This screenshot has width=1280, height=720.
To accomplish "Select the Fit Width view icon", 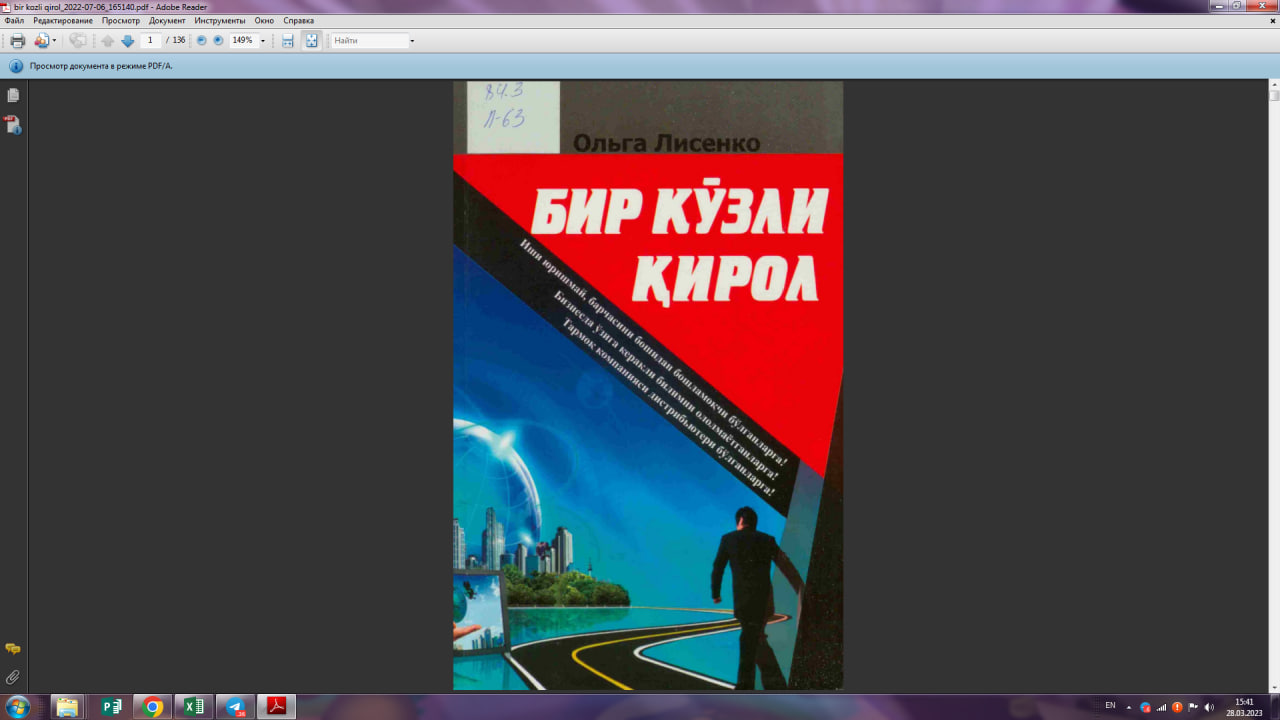I will click(x=287, y=40).
